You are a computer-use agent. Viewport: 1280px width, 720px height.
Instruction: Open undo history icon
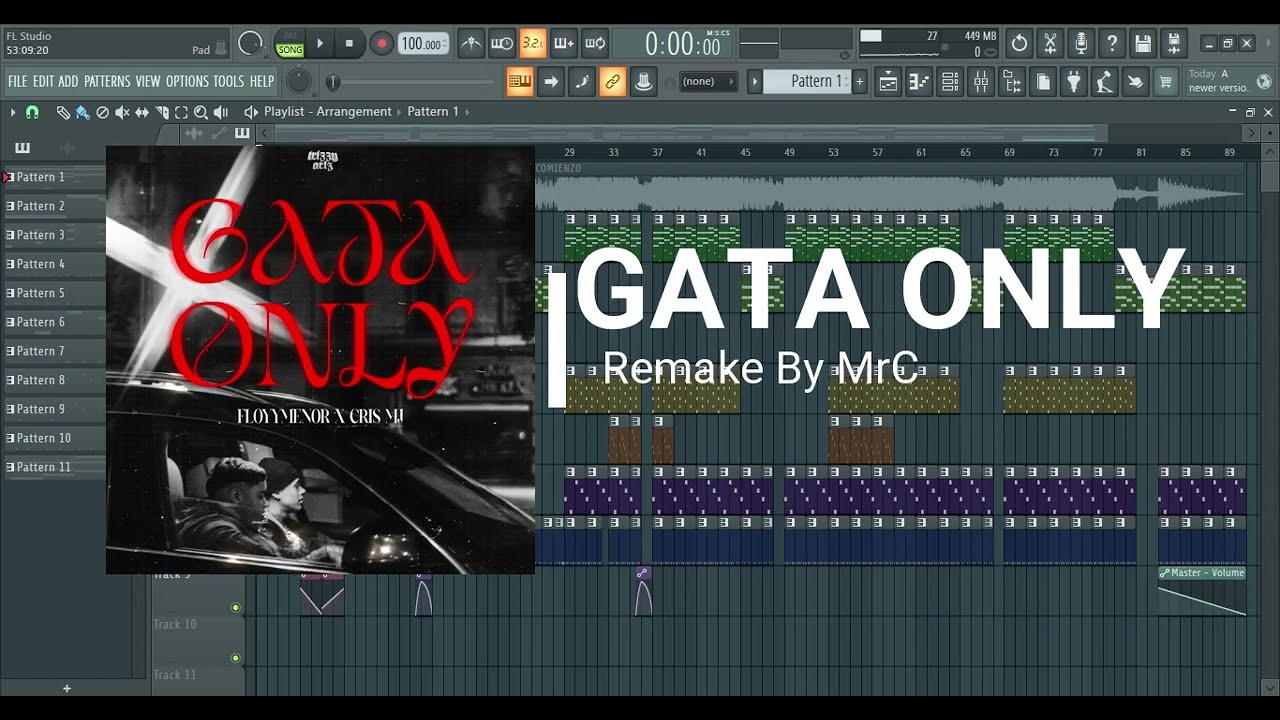pos(1019,43)
